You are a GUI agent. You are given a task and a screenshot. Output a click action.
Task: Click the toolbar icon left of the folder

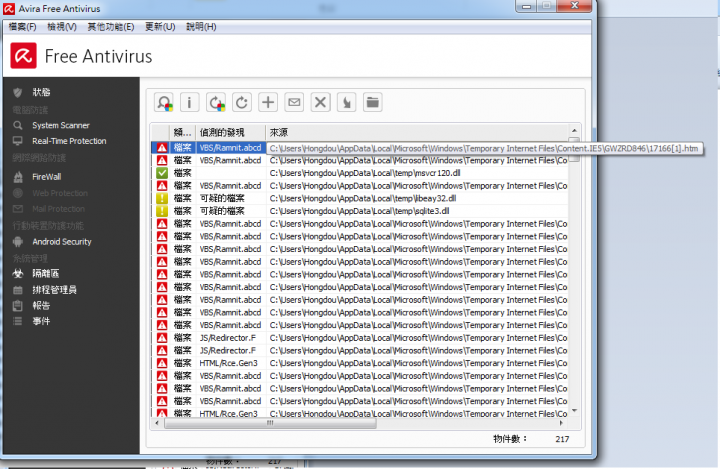(347, 102)
